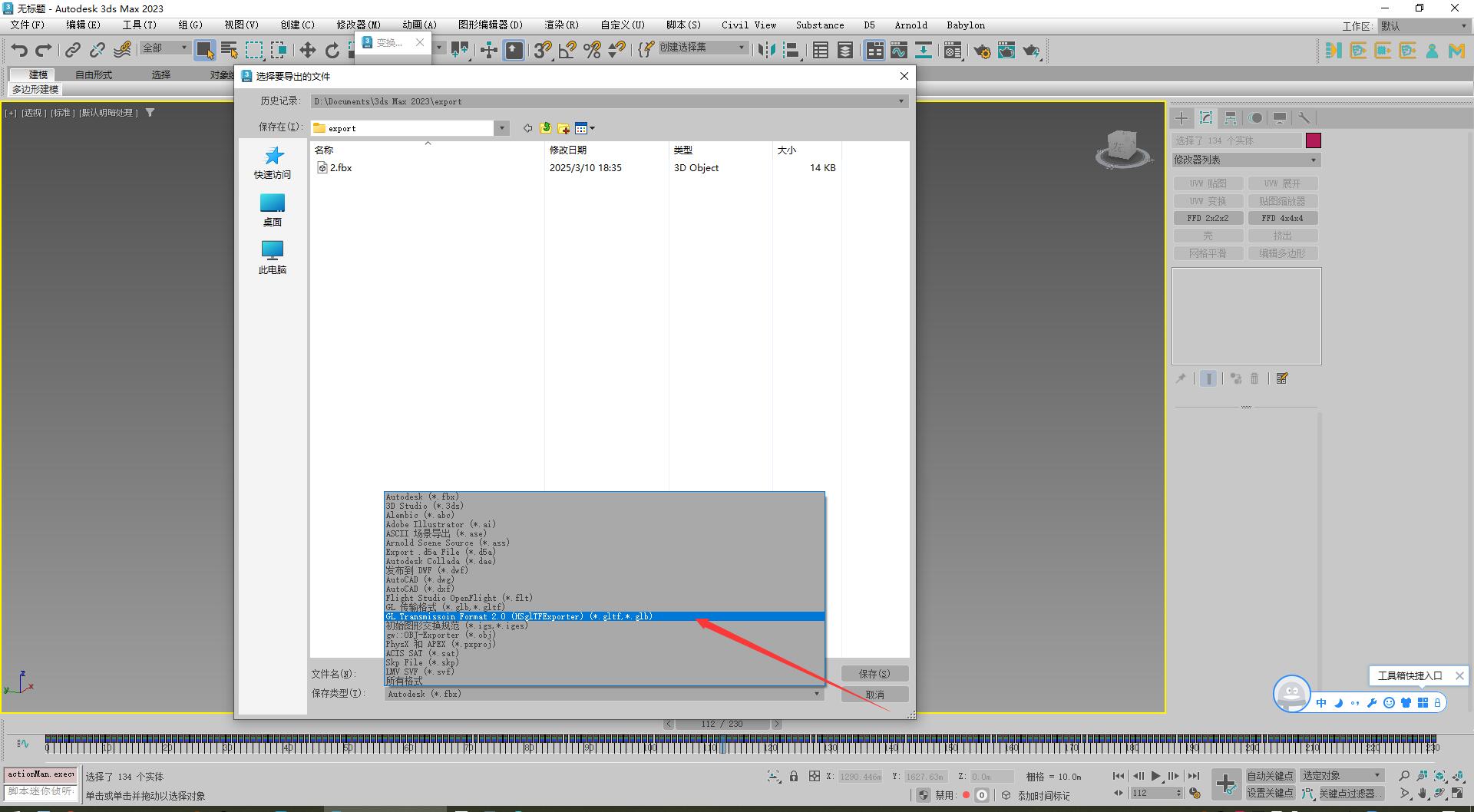
Task: Select the Move tool icon
Action: 307,51
